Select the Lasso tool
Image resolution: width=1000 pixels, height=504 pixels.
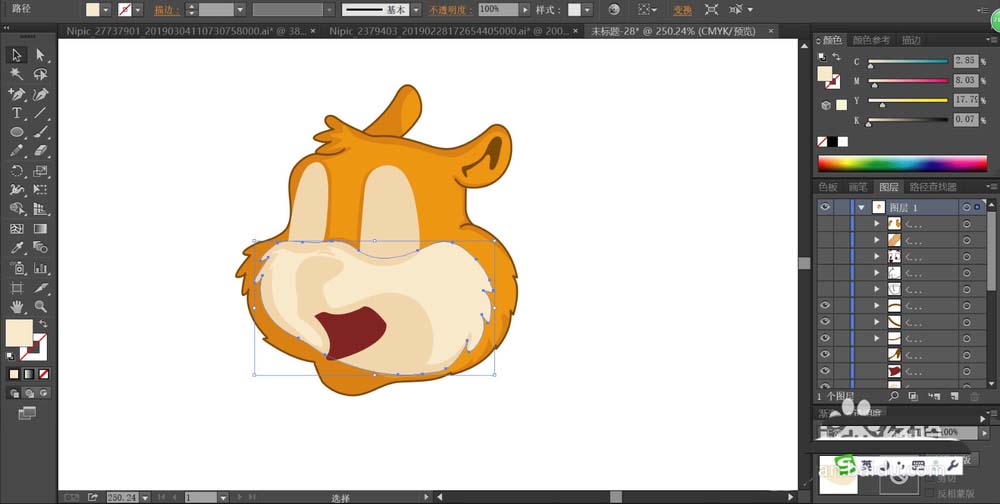pos(41,75)
